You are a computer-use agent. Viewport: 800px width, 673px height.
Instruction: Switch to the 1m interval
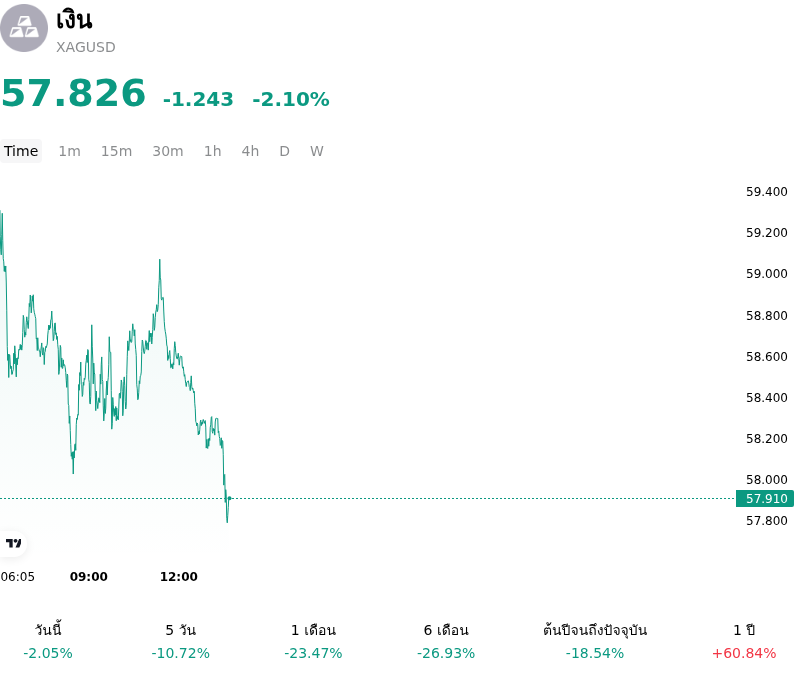(69, 151)
